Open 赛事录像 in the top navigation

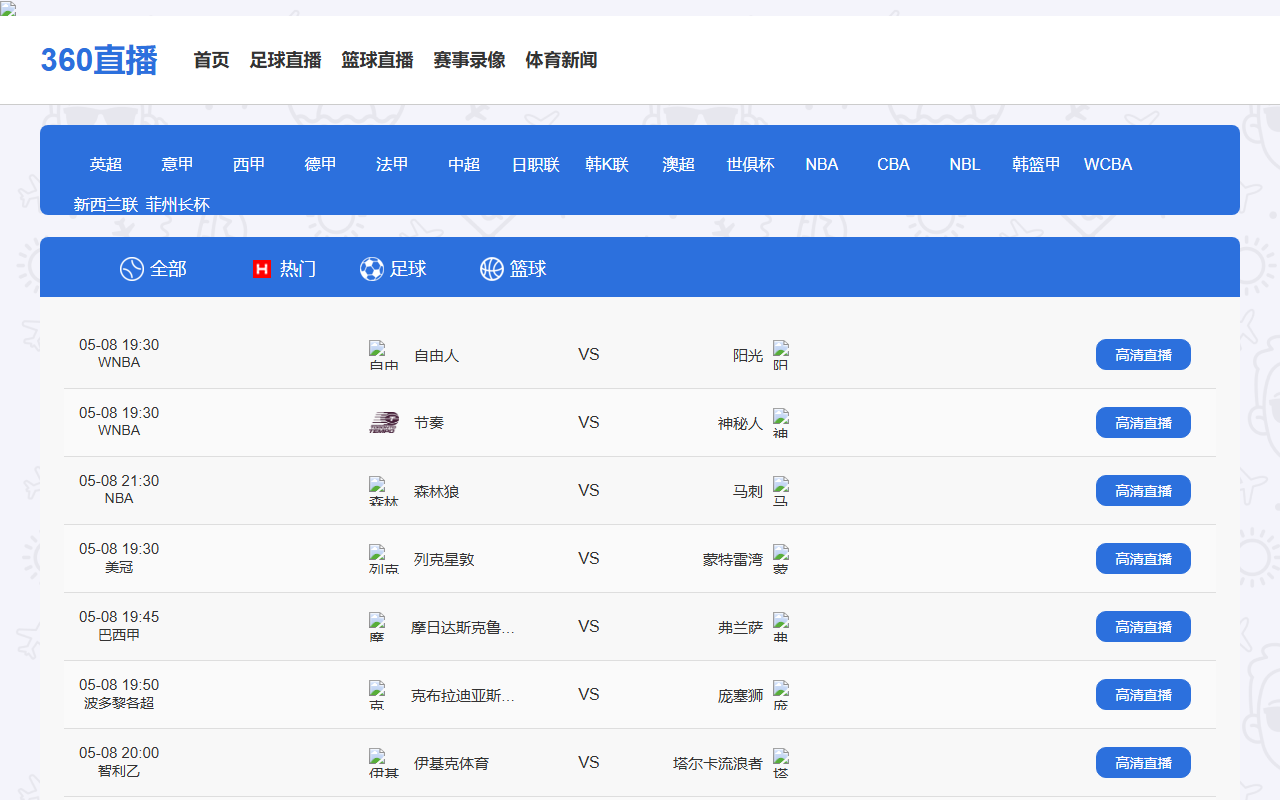point(469,60)
